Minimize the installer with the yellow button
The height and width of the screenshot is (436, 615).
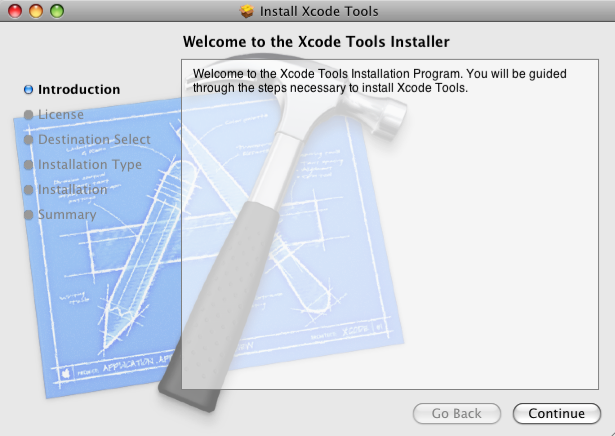click(34, 12)
